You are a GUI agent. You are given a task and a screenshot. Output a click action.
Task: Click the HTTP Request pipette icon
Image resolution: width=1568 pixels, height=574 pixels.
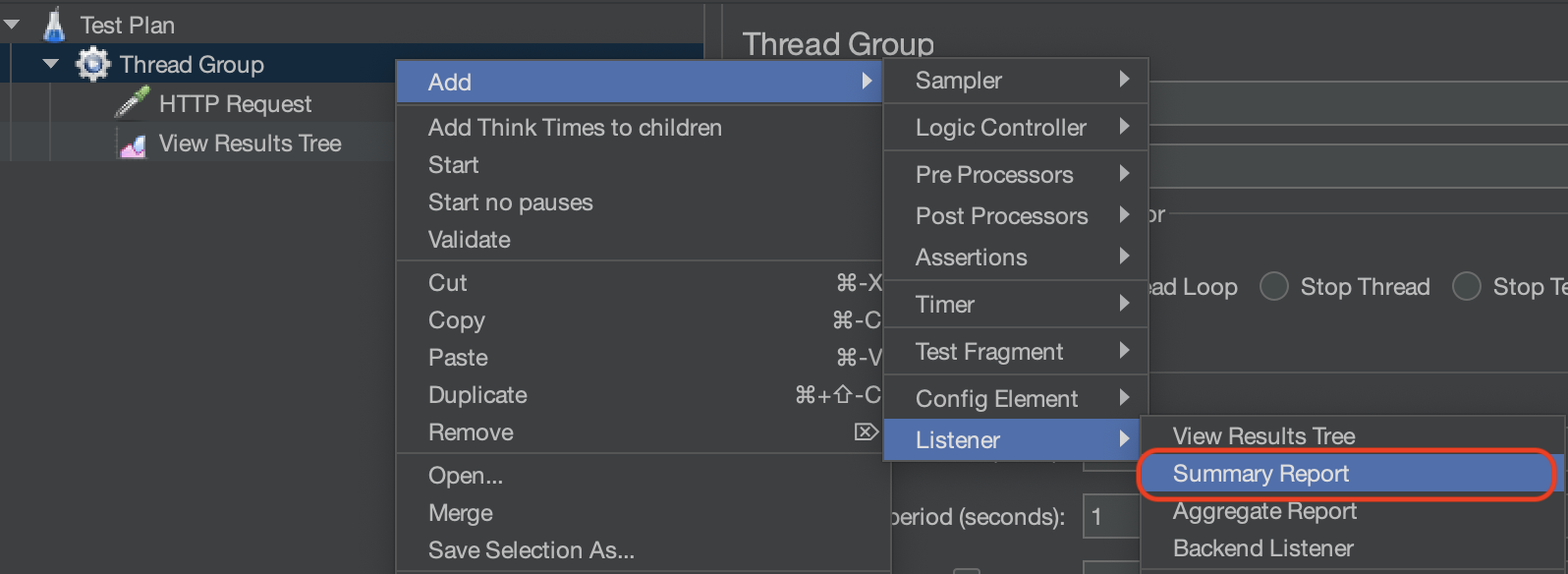[132, 103]
